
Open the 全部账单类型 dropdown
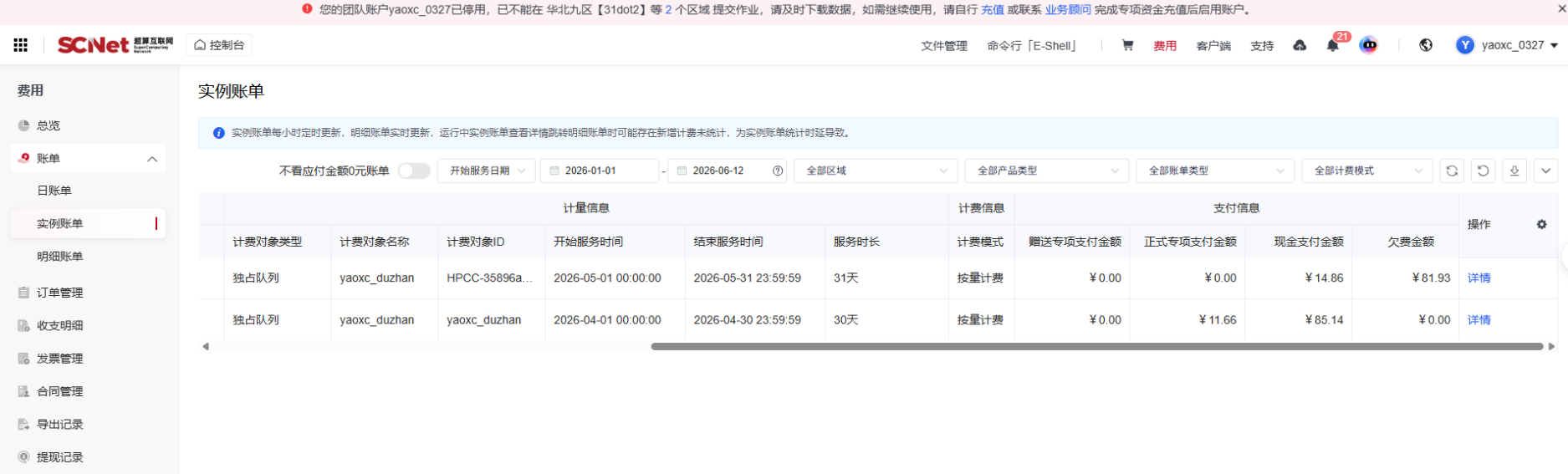[x=1215, y=171]
